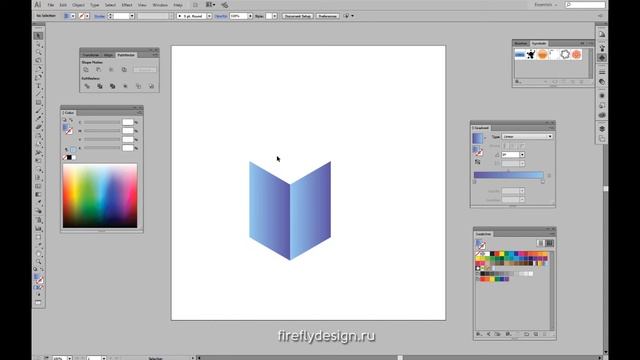Click the Minus Back pathfinder icon
Viewport: 640px width, 360px height.
click(151, 86)
